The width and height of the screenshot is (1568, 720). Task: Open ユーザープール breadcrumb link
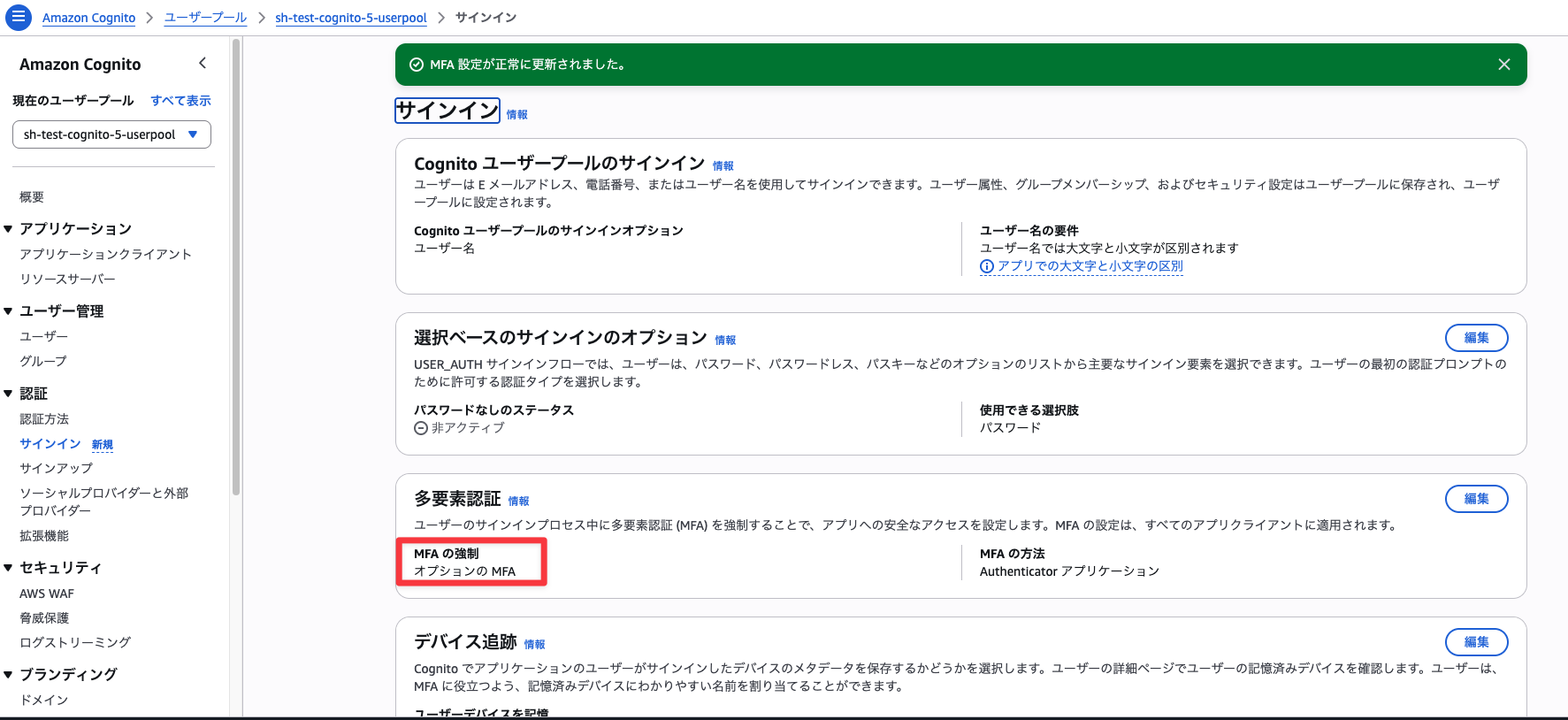tap(205, 18)
